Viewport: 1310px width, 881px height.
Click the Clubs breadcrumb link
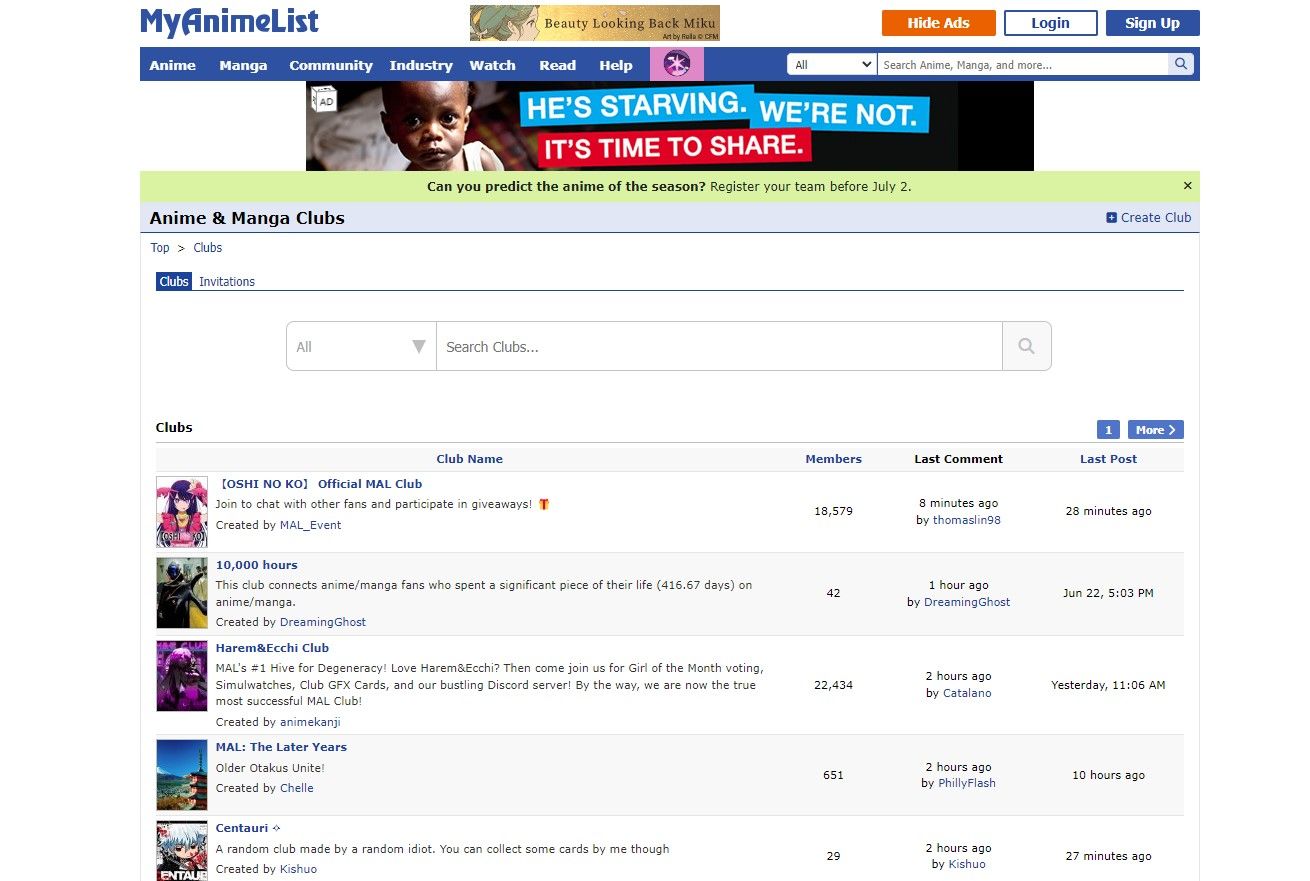(x=208, y=248)
